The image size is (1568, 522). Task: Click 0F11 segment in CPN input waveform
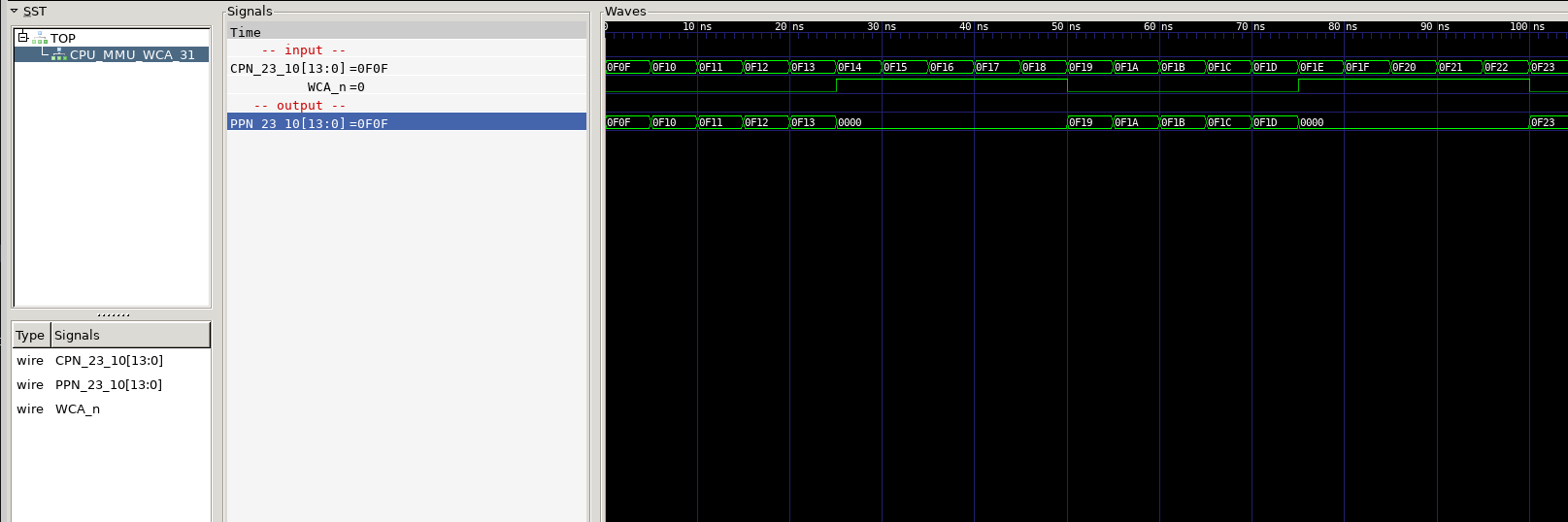click(x=720, y=67)
